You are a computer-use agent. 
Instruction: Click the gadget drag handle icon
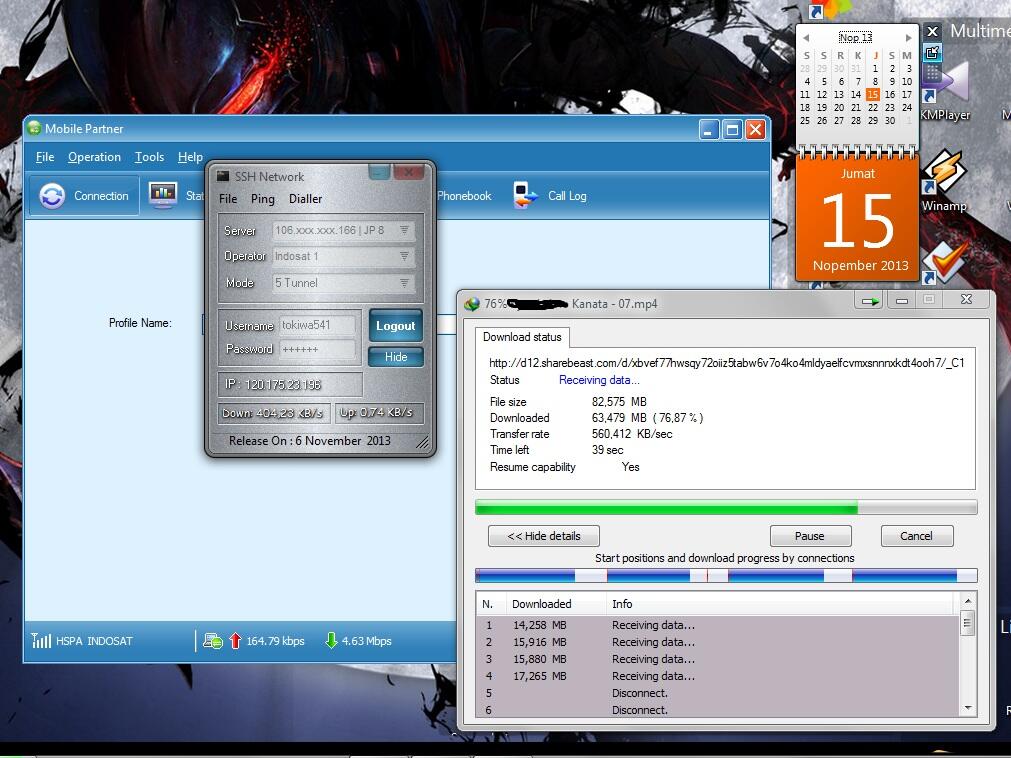[x=932, y=73]
